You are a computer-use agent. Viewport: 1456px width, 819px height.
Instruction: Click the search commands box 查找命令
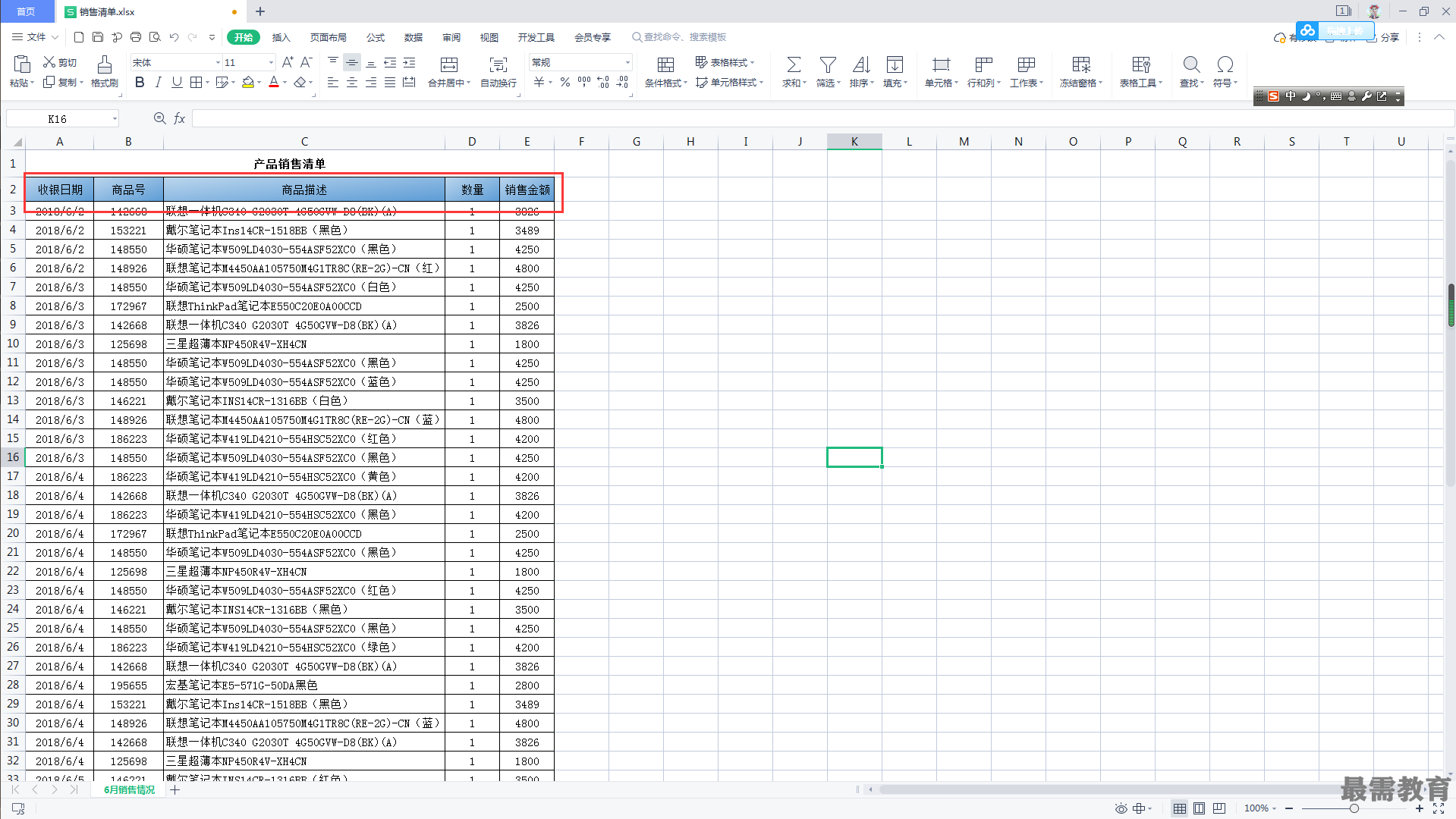click(679, 37)
